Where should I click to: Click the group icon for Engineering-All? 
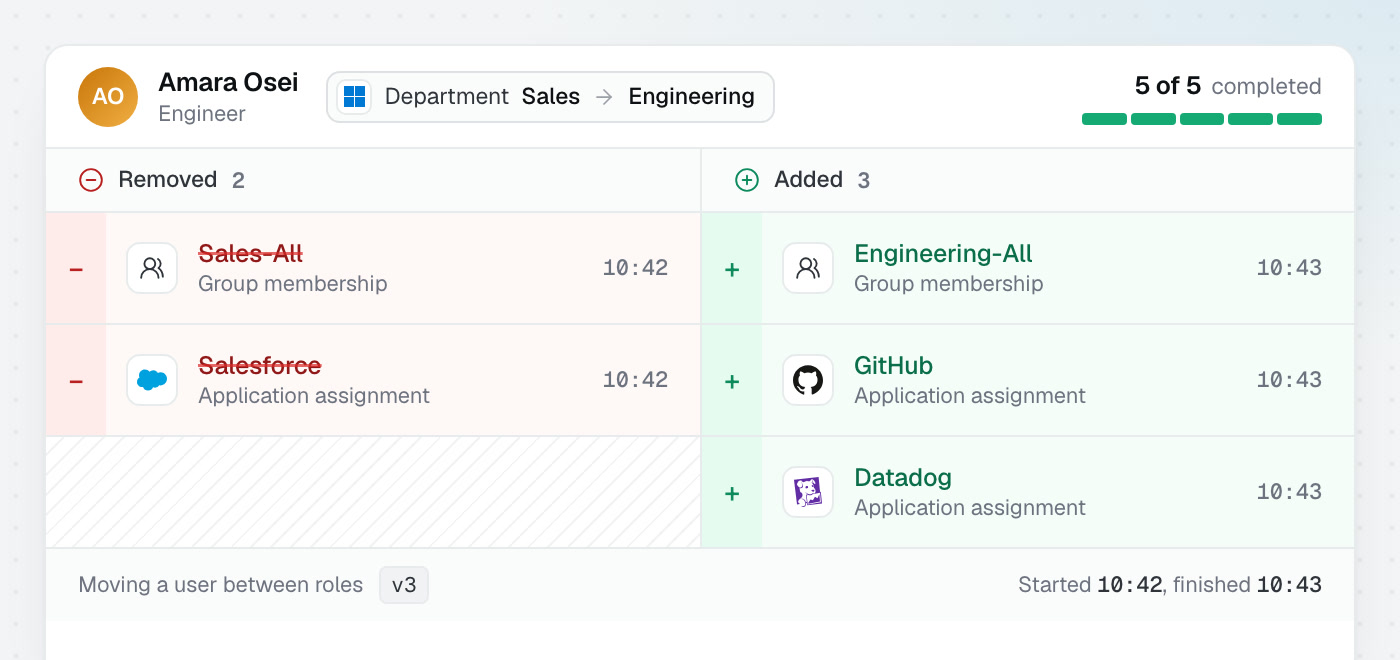[808, 268]
